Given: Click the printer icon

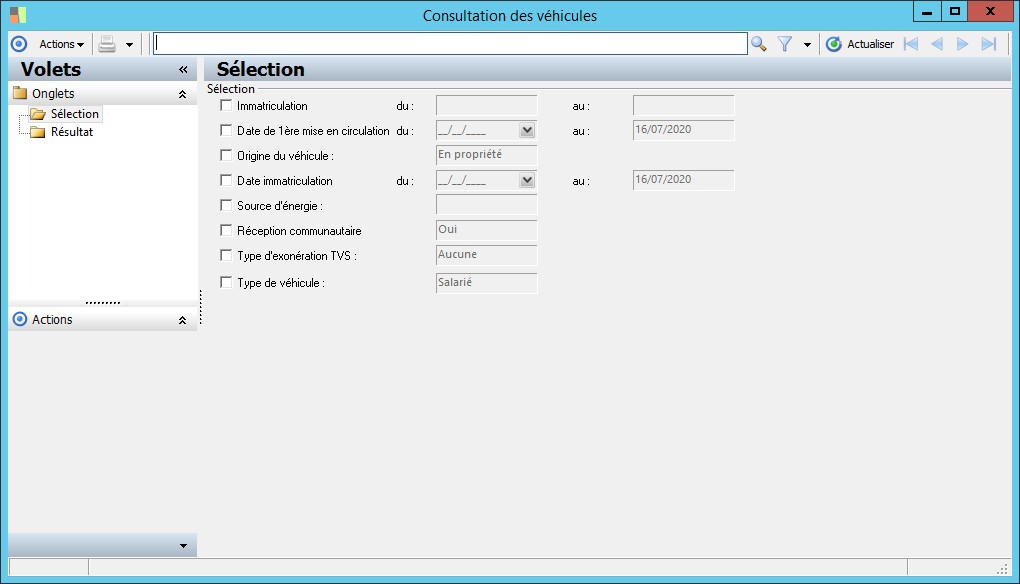Looking at the screenshot, I should [107, 44].
